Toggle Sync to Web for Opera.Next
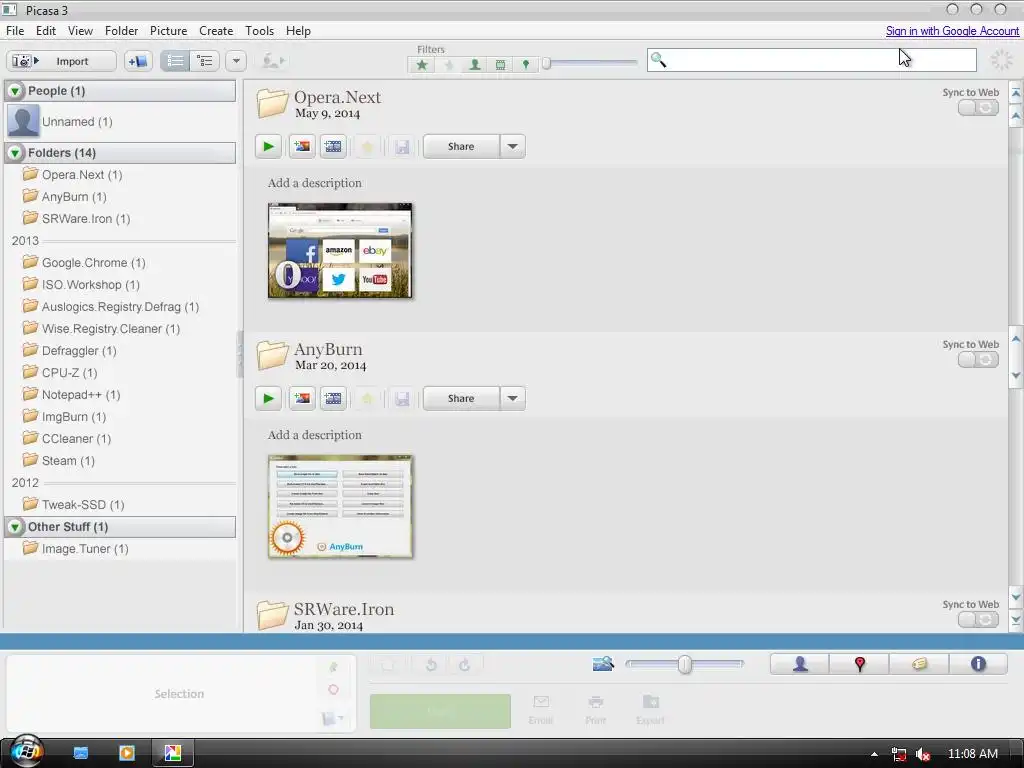Image resolution: width=1024 pixels, height=768 pixels. click(x=978, y=108)
